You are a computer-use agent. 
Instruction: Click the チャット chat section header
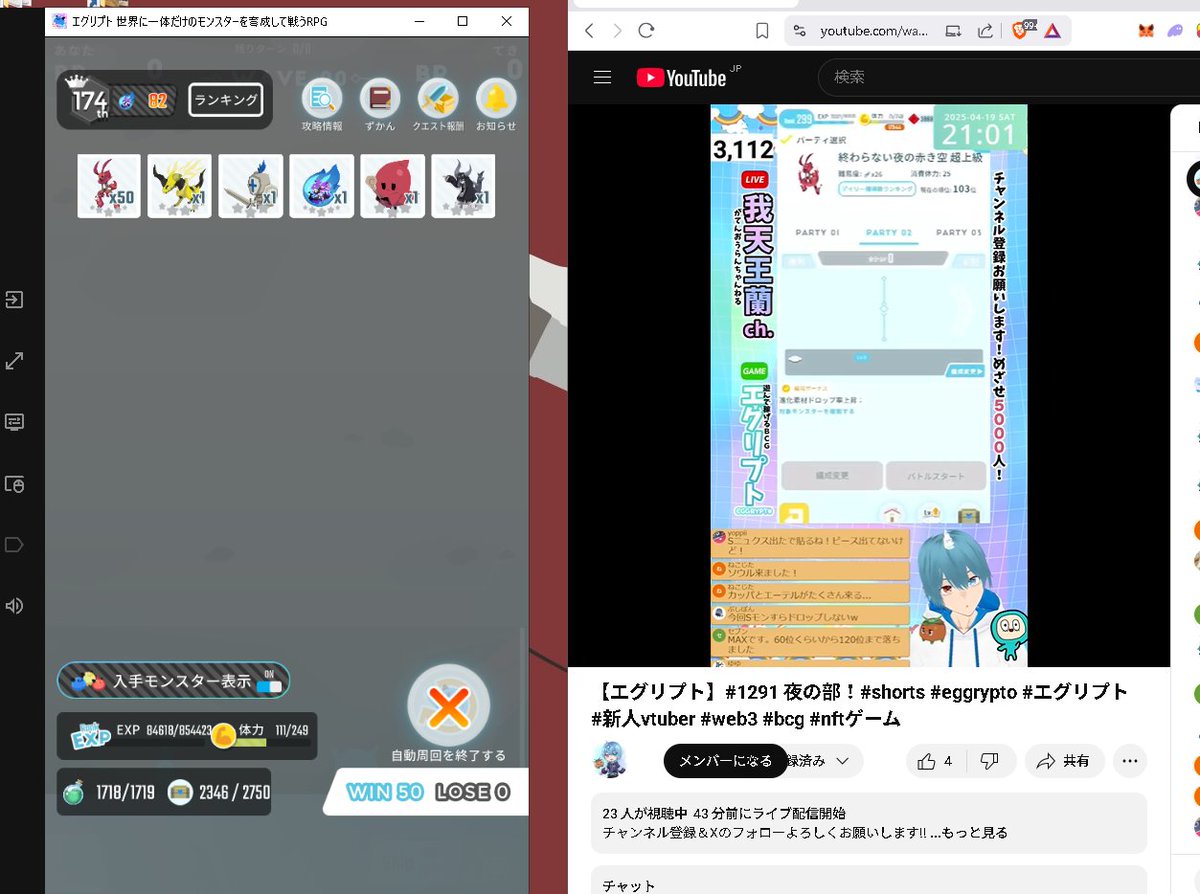629,885
